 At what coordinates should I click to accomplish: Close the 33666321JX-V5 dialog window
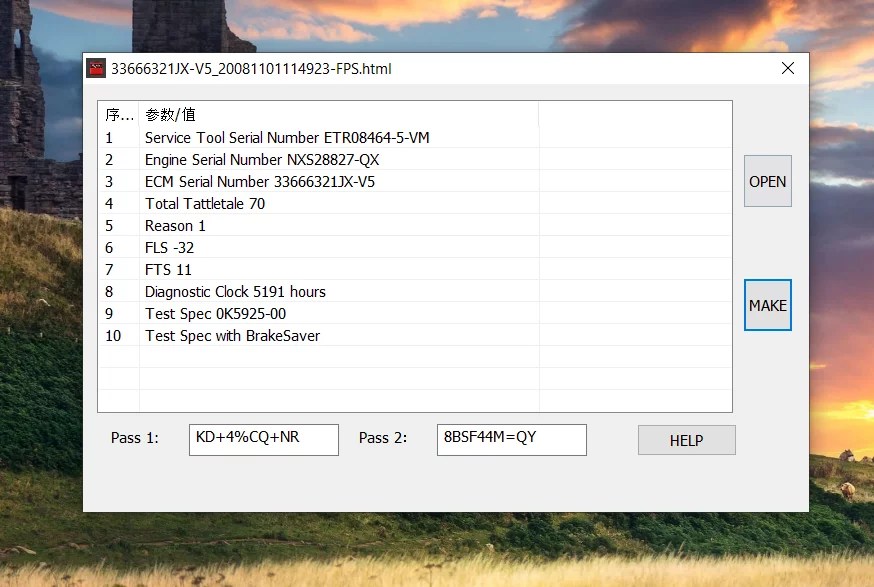point(788,68)
